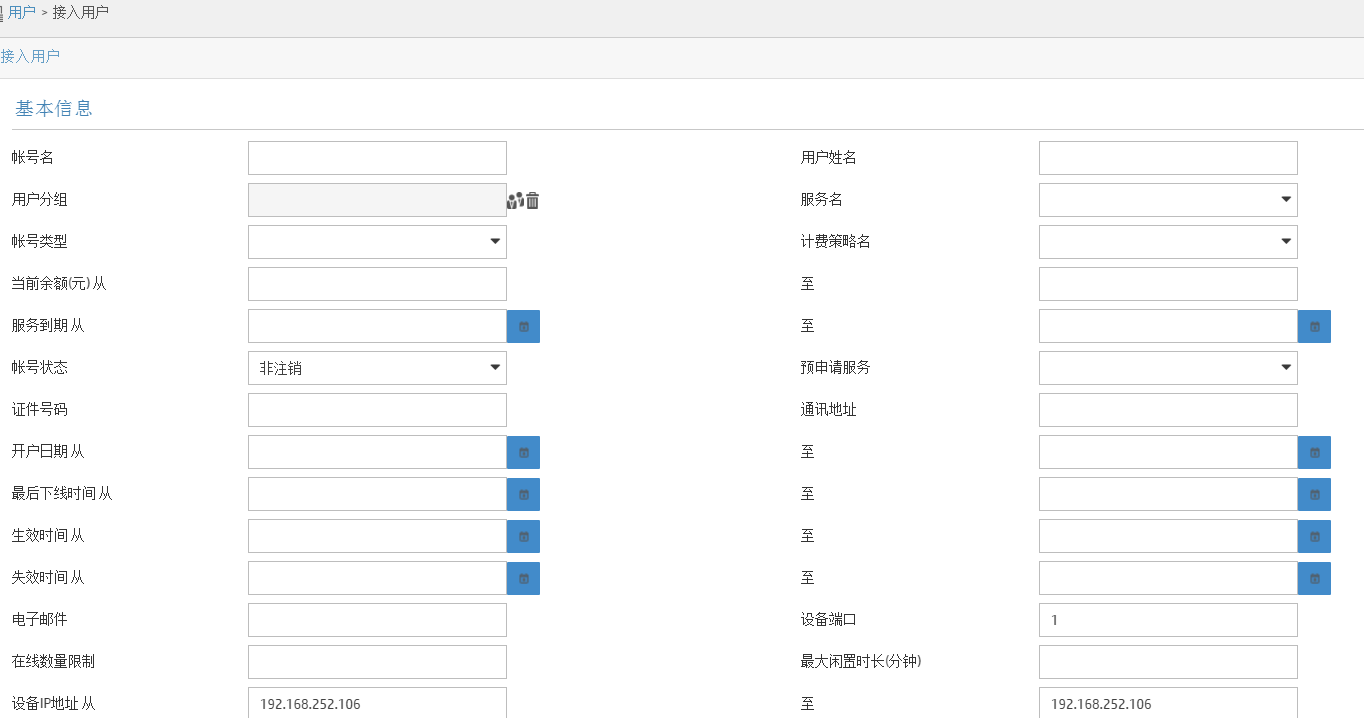Viewport: 1364px width, 718px height.
Task: Click the 生效时间从 date text box
Action: pyautogui.click(x=377, y=536)
